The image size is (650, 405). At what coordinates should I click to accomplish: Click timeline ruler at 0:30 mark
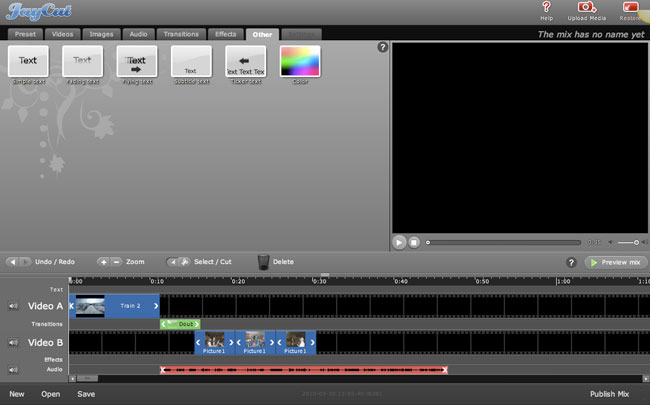(319, 281)
